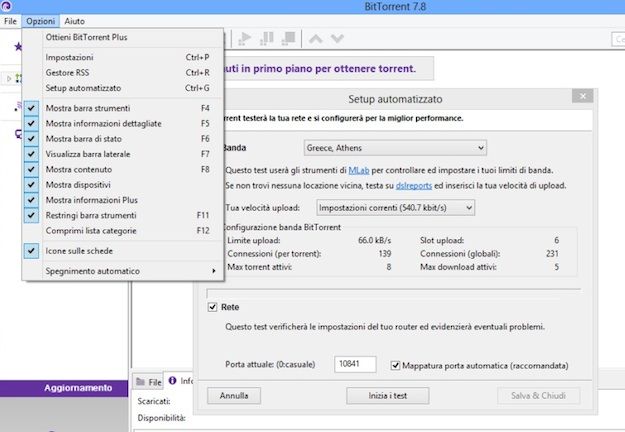
Task: Click the Limite upload value 66.0 kB/s
Action: pyautogui.click(x=374, y=240)
